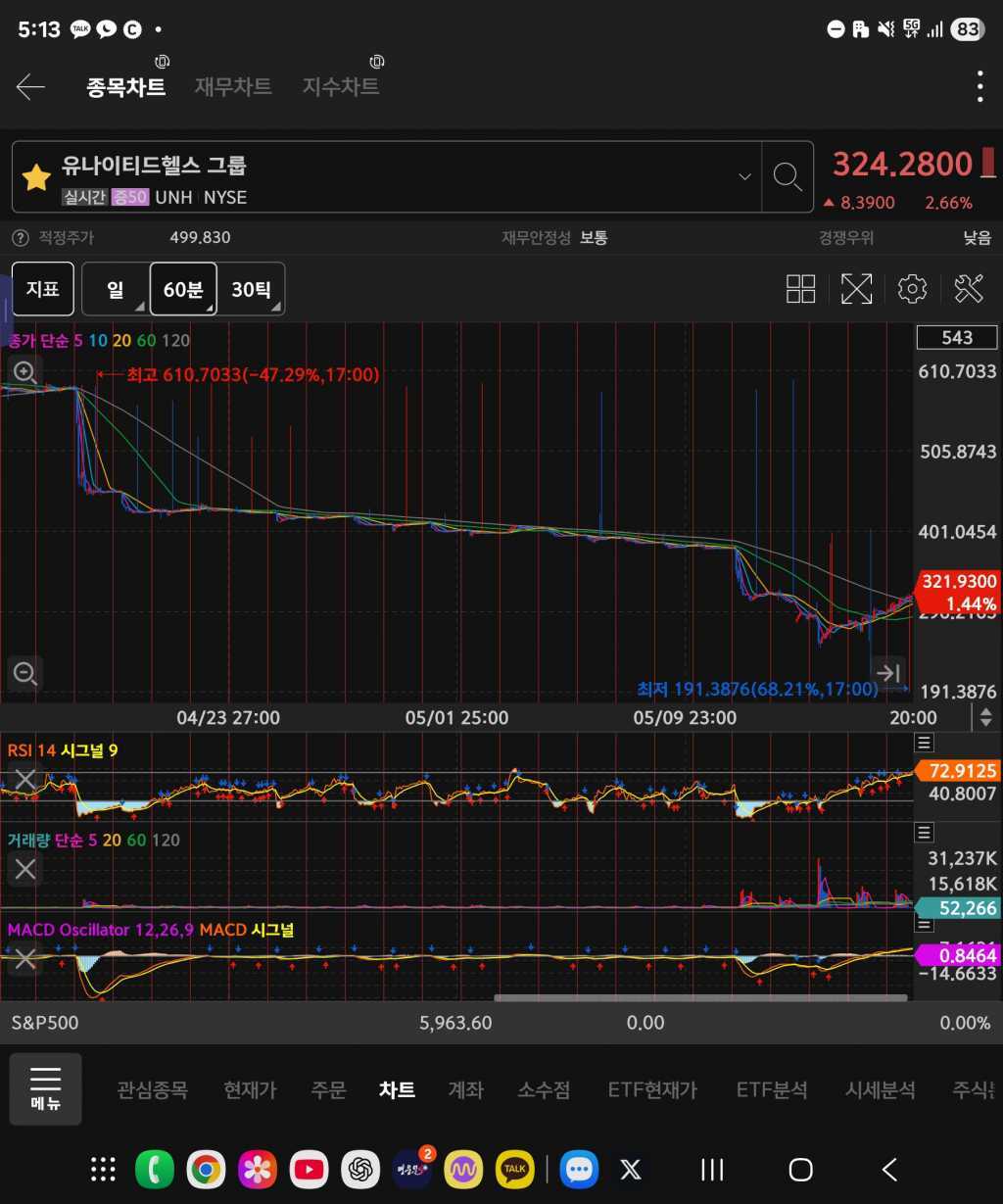Open the drawing tools wrench icon

coord(968,289)
